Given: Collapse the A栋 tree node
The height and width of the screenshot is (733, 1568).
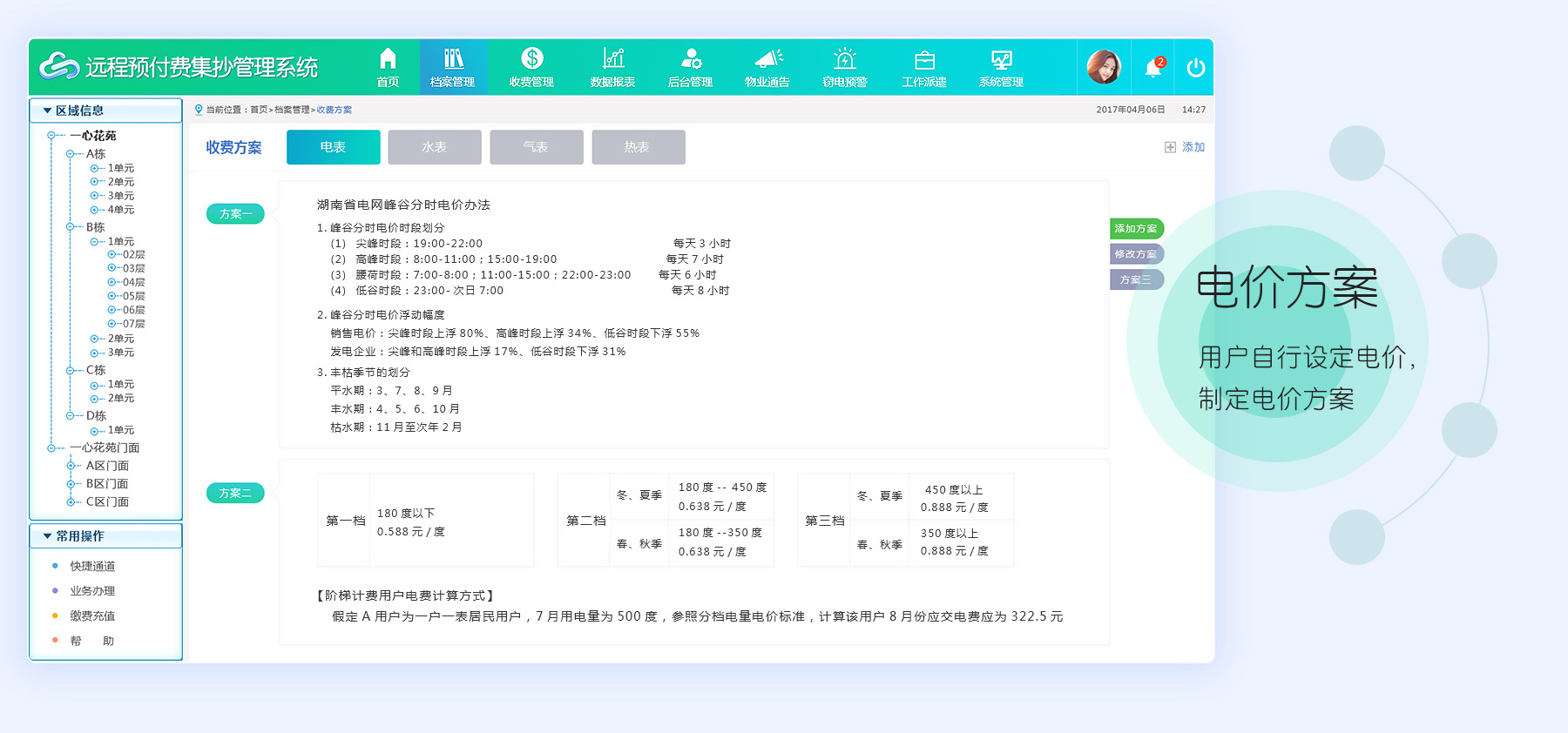Looking at the screenshot, I should [71, 154].
